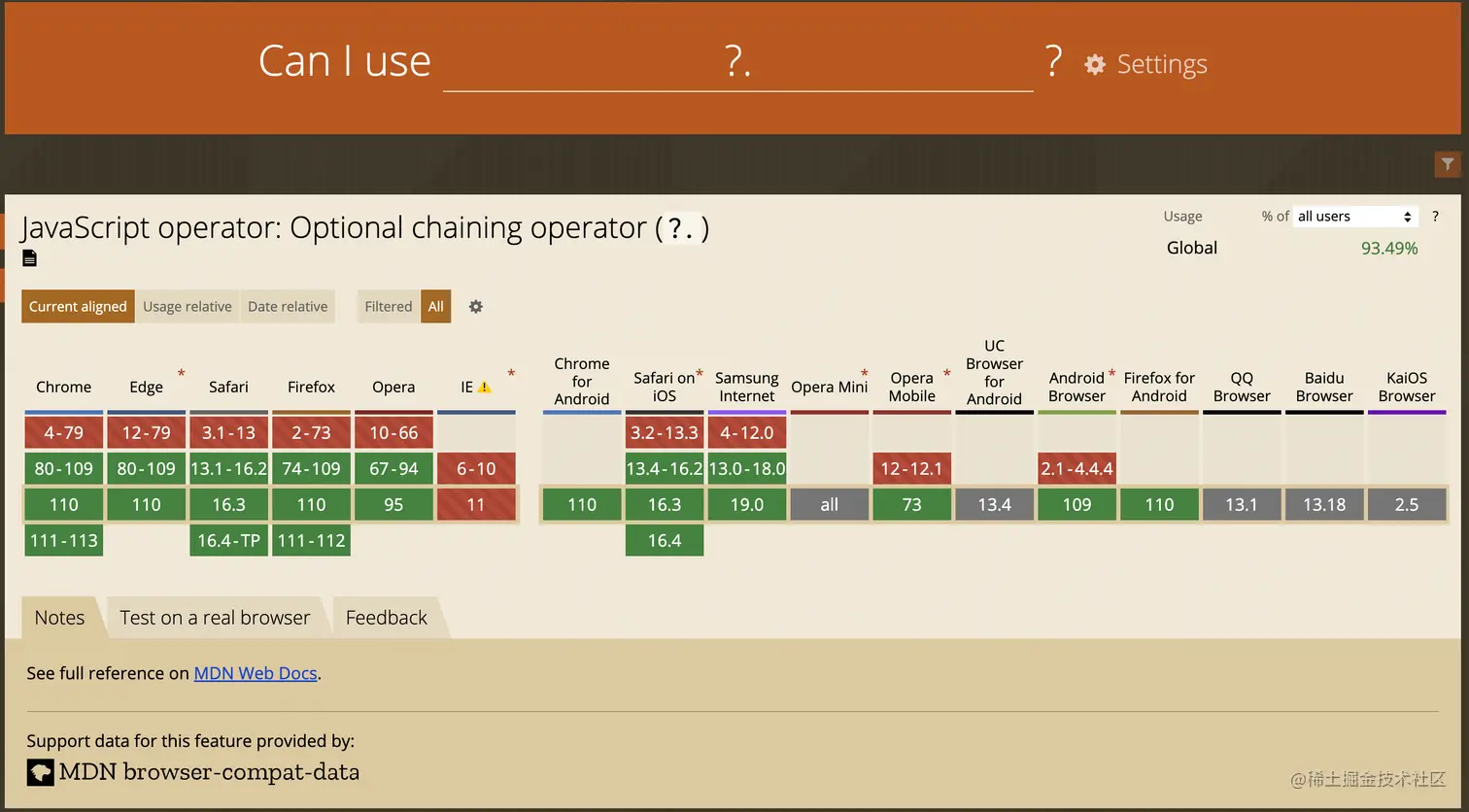Click Opera Mini 'all' cell
The width and height of the screenshot is (1469, 812).
click(x=829, y=504)
